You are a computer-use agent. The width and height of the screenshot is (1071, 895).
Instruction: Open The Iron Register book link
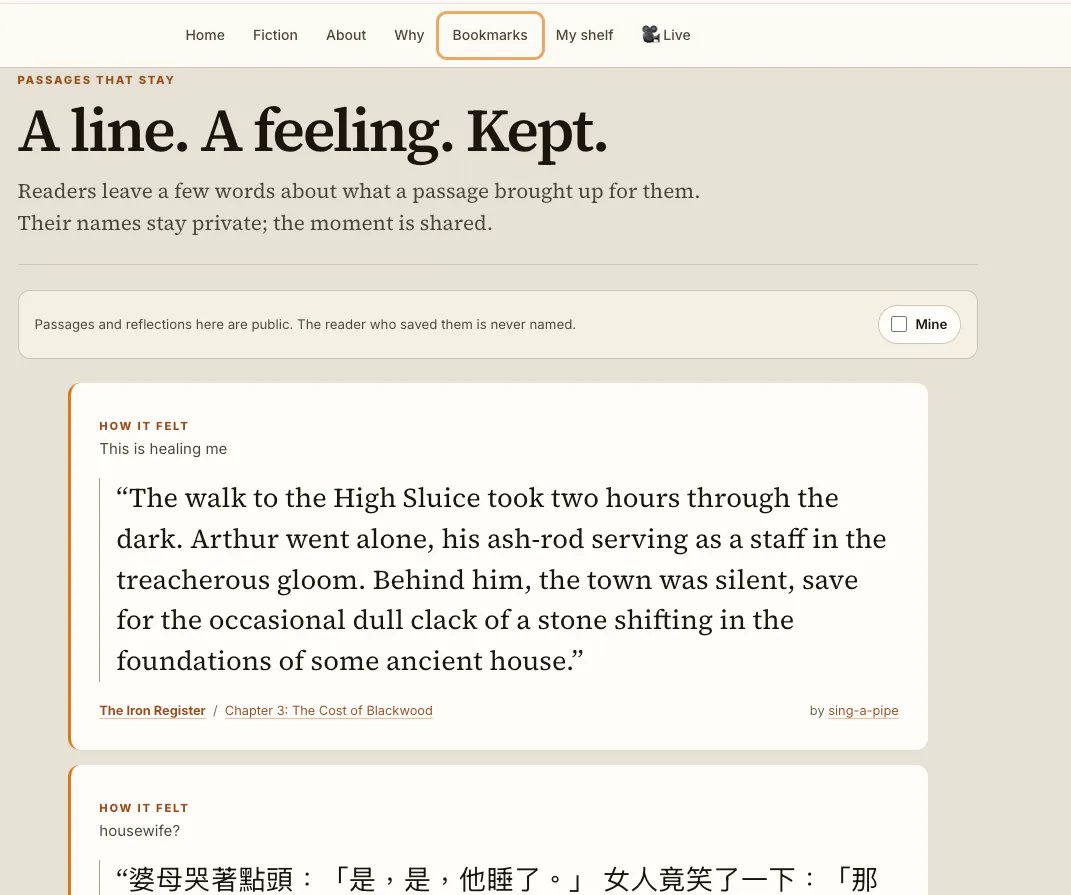152,711
